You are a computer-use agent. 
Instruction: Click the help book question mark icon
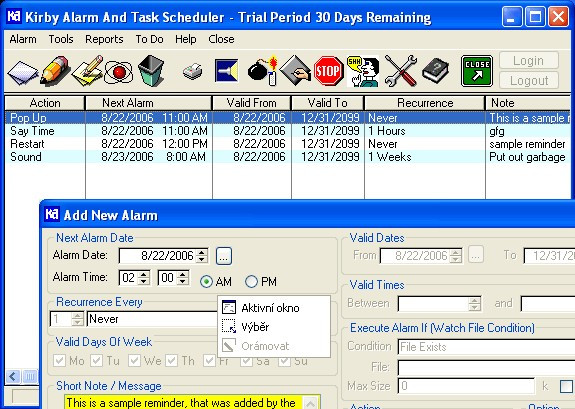click(435, 71)
